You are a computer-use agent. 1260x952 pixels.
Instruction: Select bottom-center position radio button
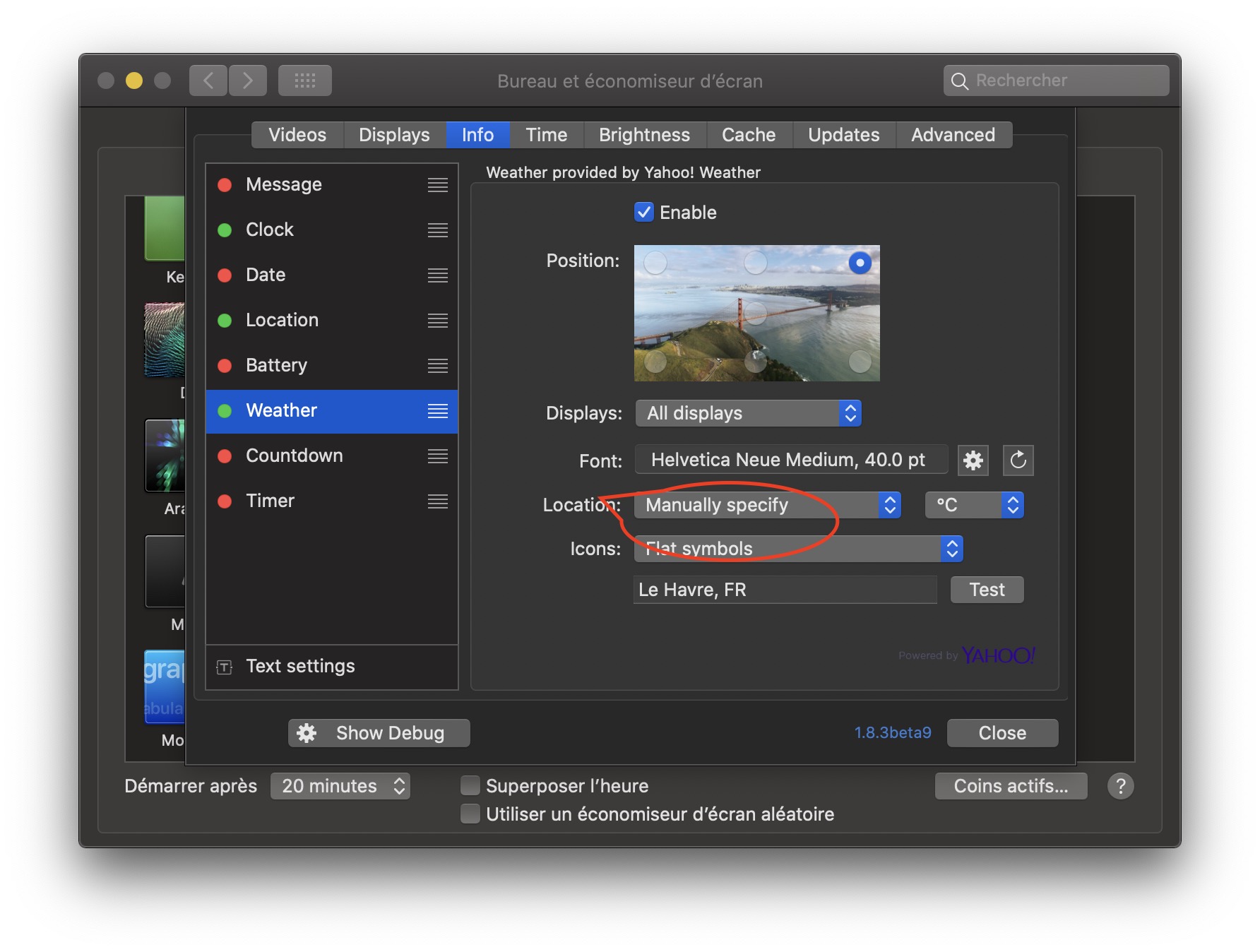pyautogui.click(x=756, y=362)
